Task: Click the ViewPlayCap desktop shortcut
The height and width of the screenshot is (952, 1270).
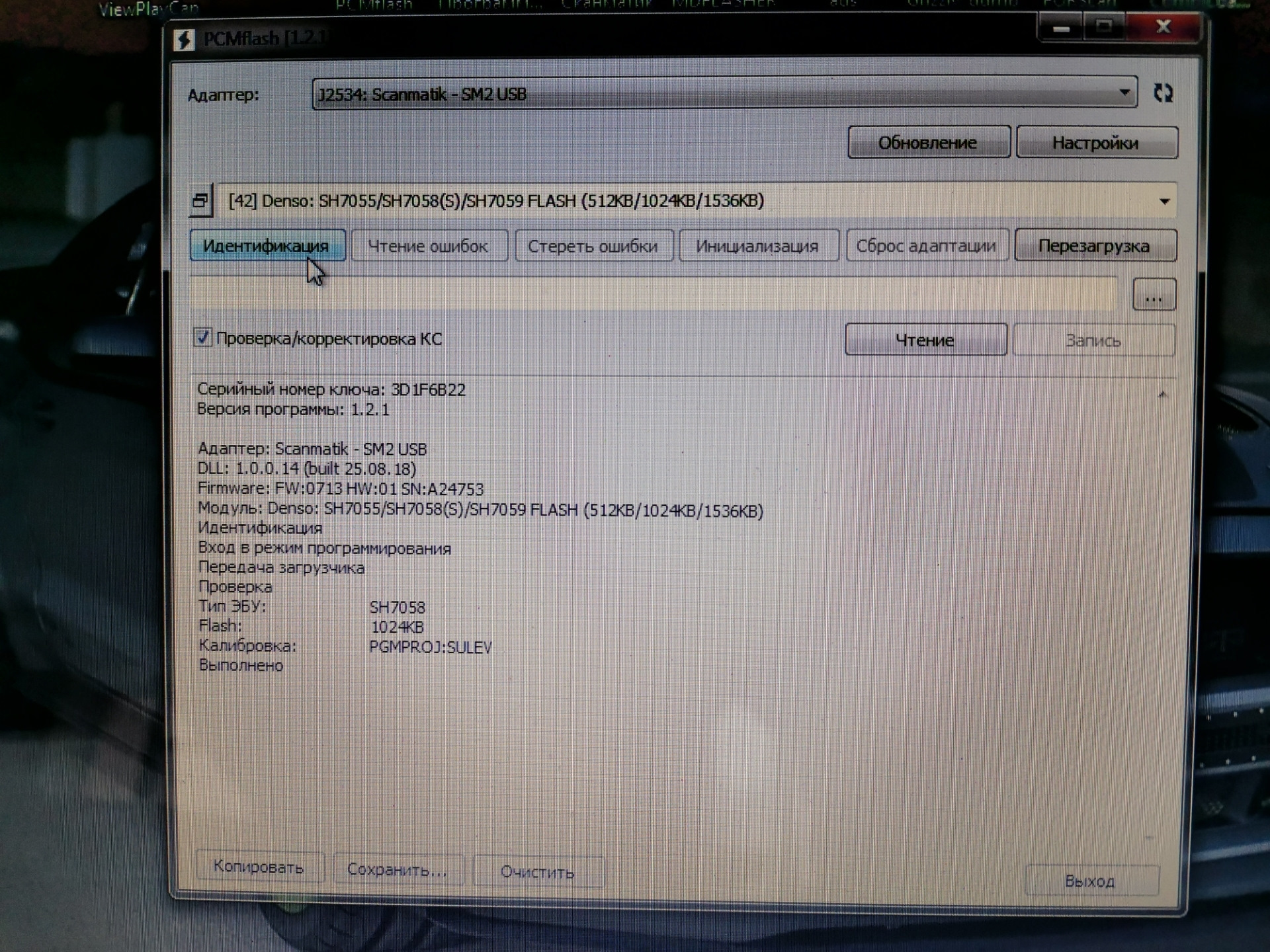Action: click(x=148, y=9)
